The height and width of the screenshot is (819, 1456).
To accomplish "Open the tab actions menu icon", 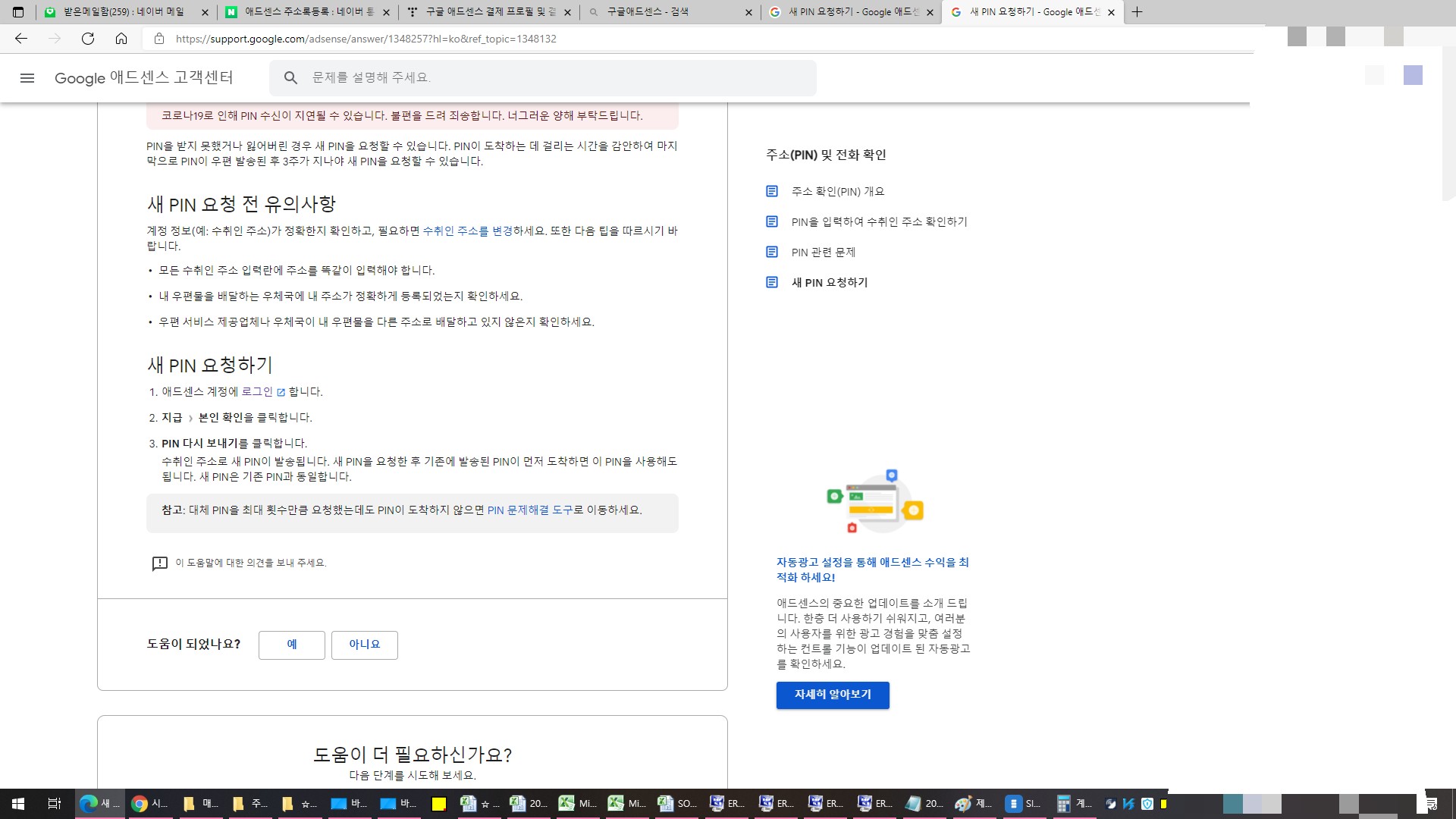I will 18,12.
